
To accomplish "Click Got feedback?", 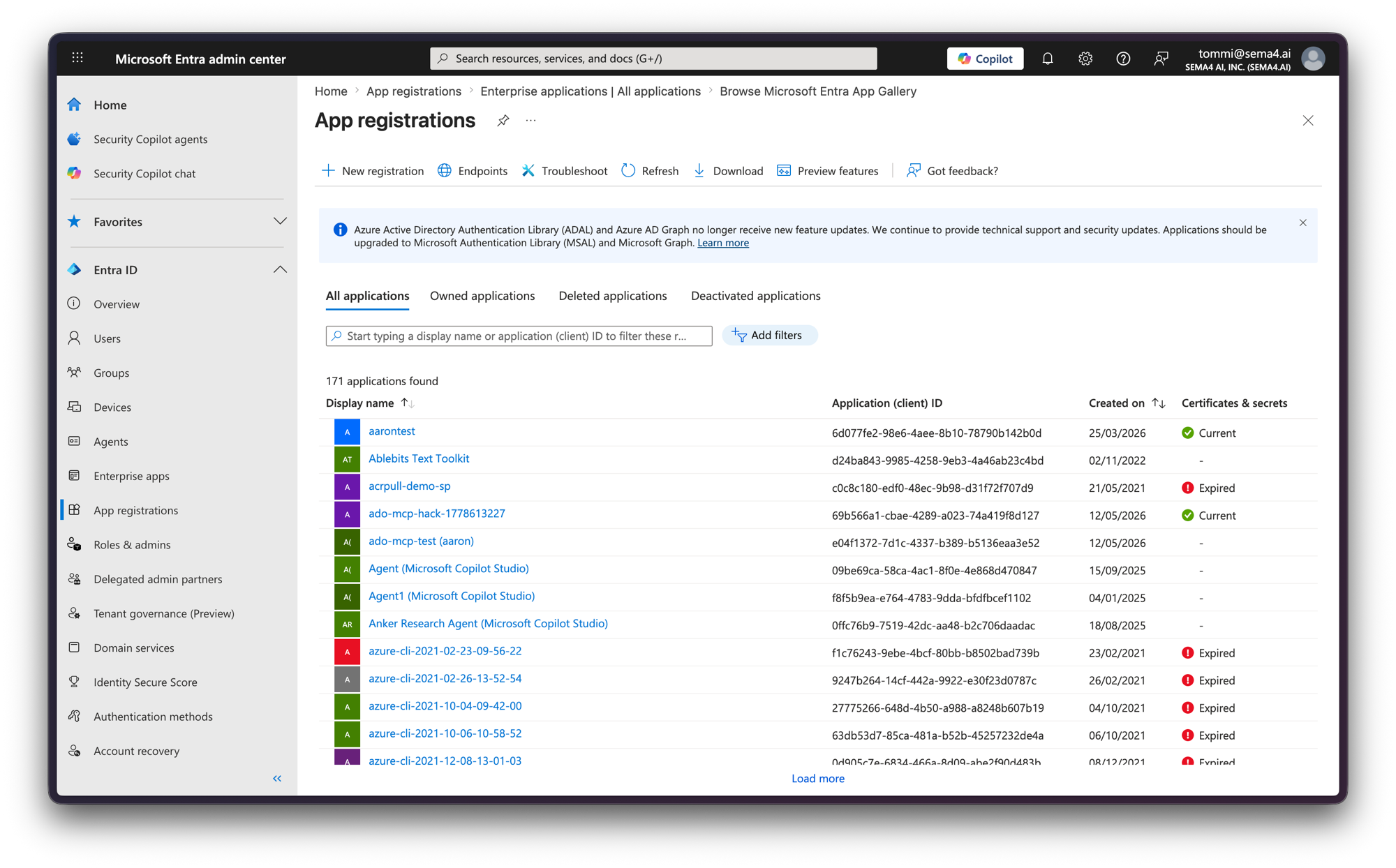I will coord(952,171).
